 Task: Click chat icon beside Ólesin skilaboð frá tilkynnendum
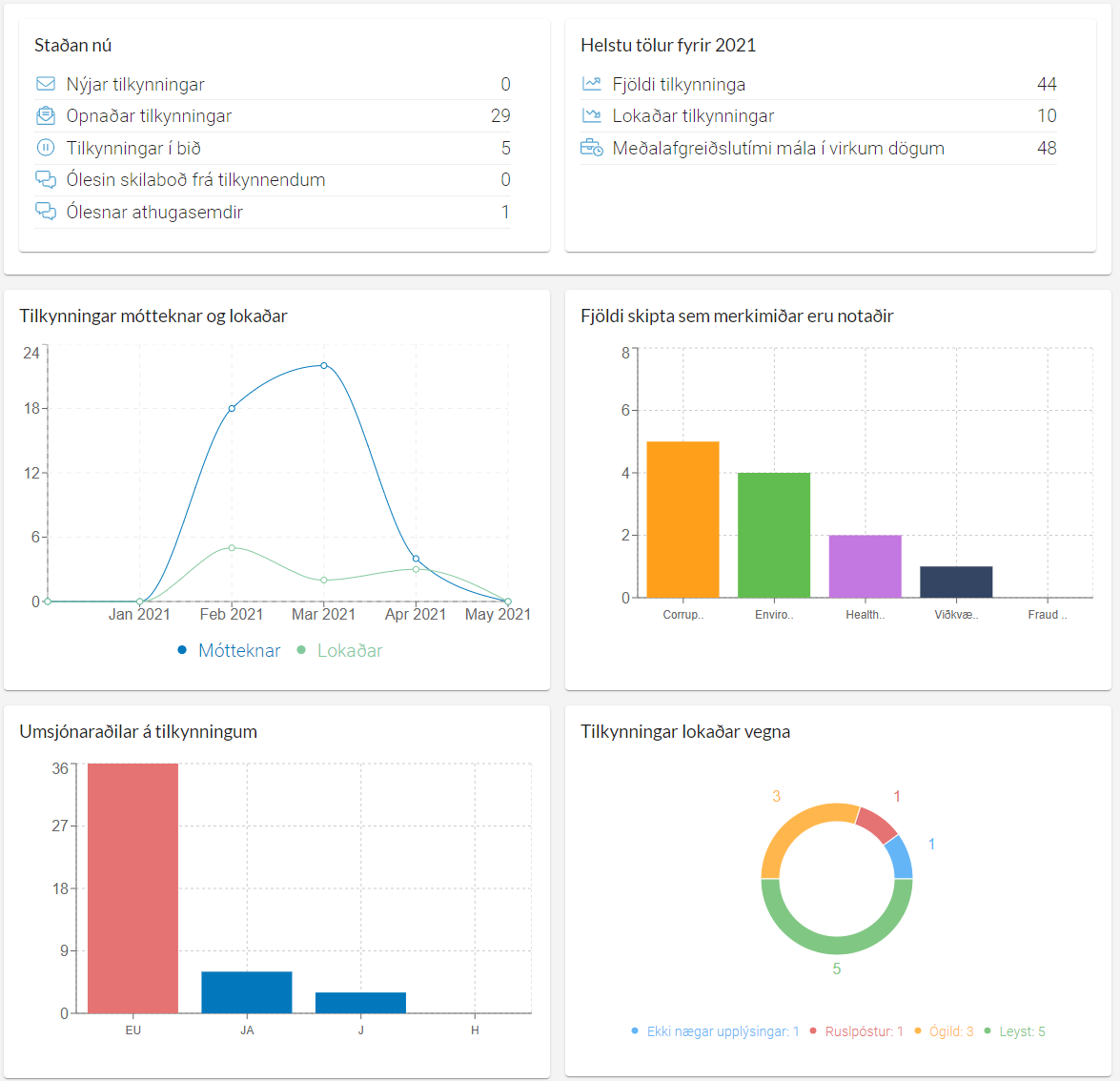click(x=45, y=180)
